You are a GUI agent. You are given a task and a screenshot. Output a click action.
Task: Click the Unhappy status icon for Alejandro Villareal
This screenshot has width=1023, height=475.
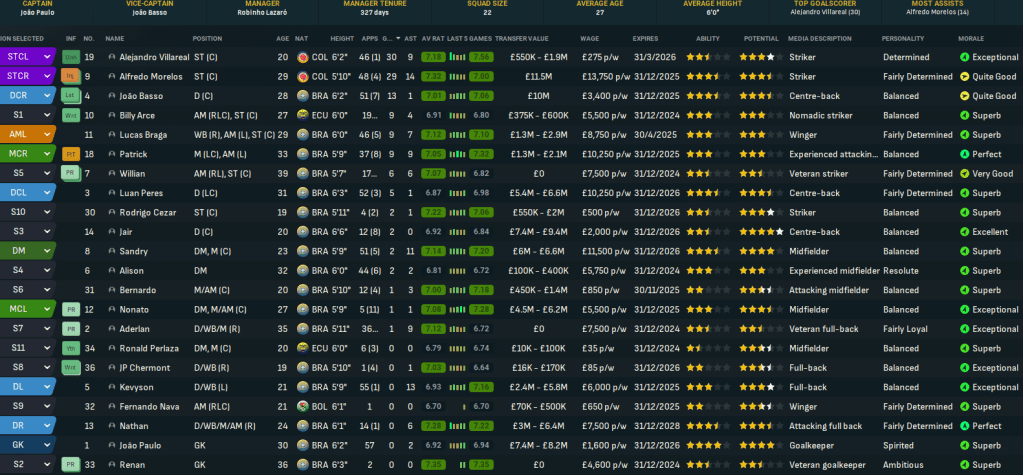[70, 57]
